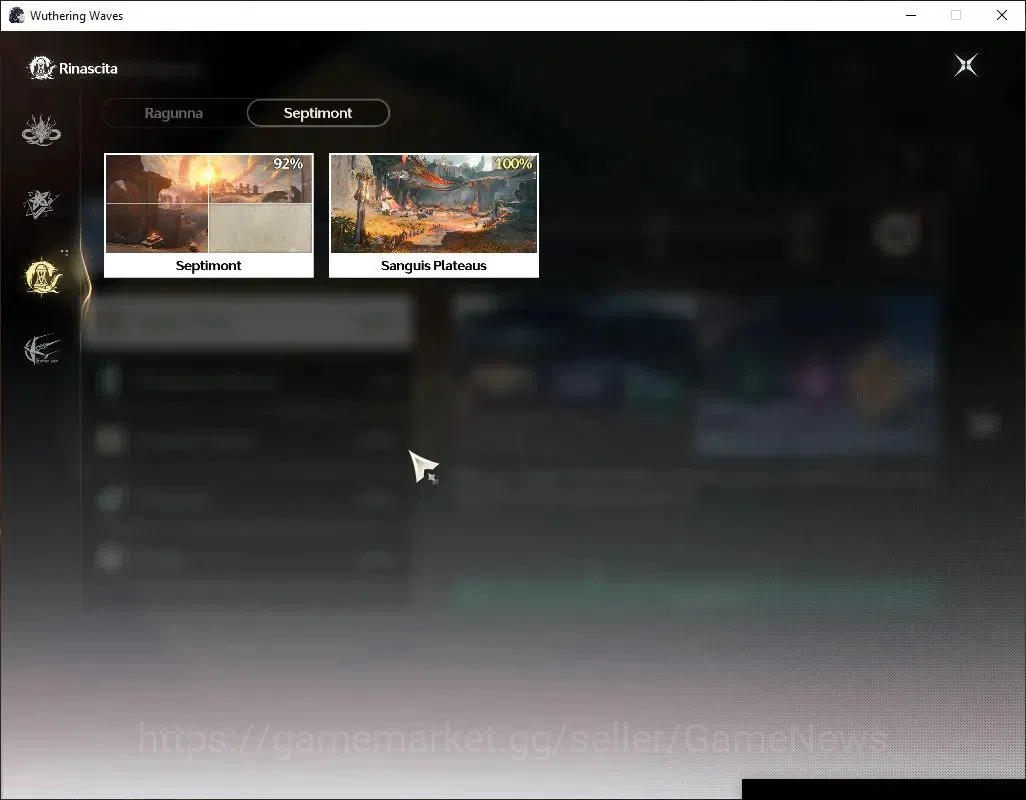Click the Rinascita emblem in the header

pyautogui.click(x=41, y=68)
